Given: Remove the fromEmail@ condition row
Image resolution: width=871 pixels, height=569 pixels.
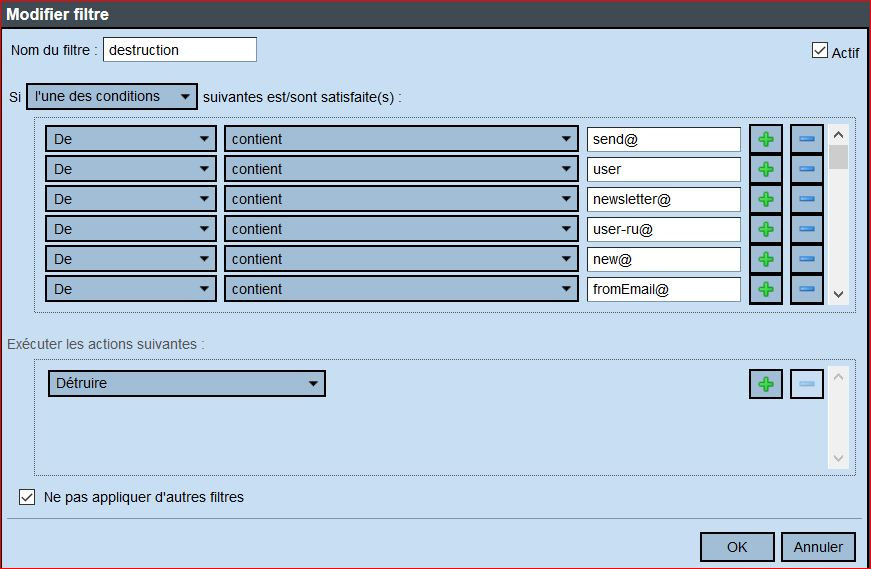Looking at the screenshot, I should point(807,289).
